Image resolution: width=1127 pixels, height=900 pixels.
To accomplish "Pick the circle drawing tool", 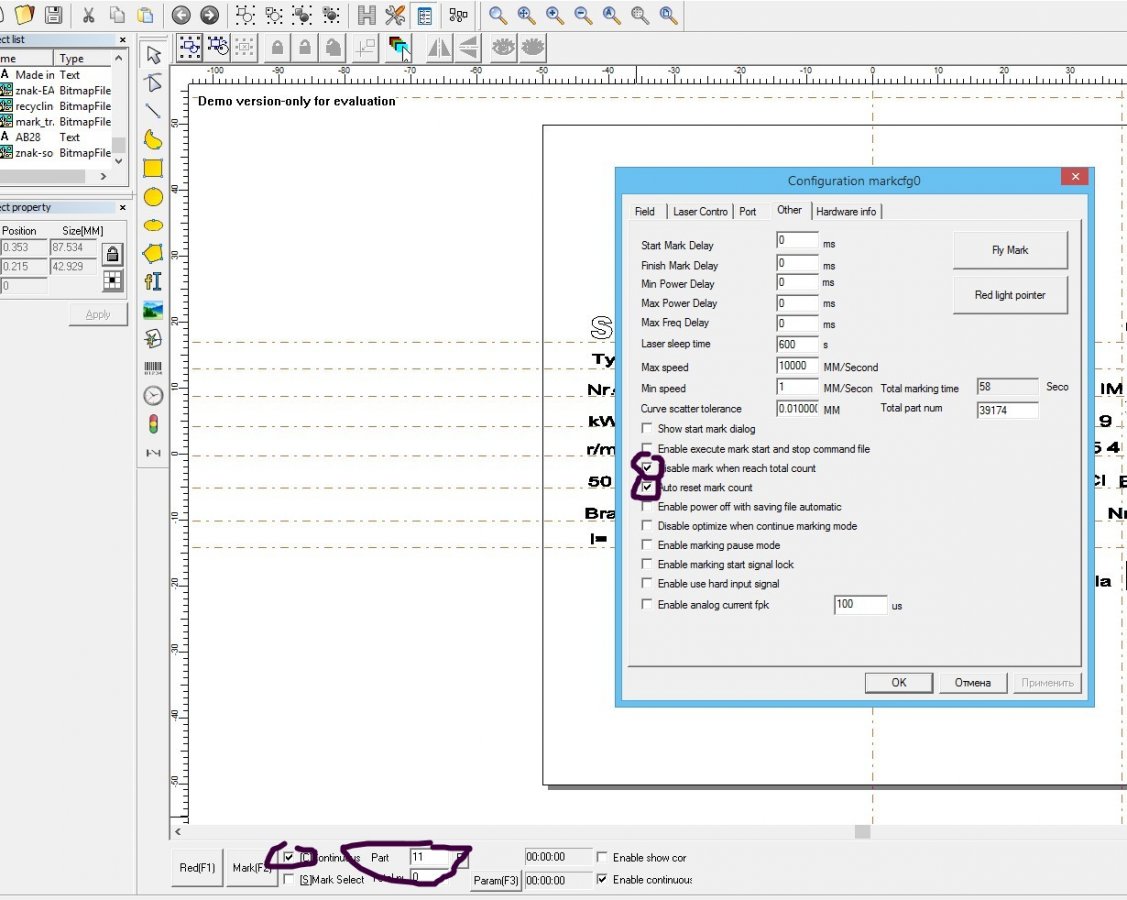I will pyautogui.click(x=153, y=197).
